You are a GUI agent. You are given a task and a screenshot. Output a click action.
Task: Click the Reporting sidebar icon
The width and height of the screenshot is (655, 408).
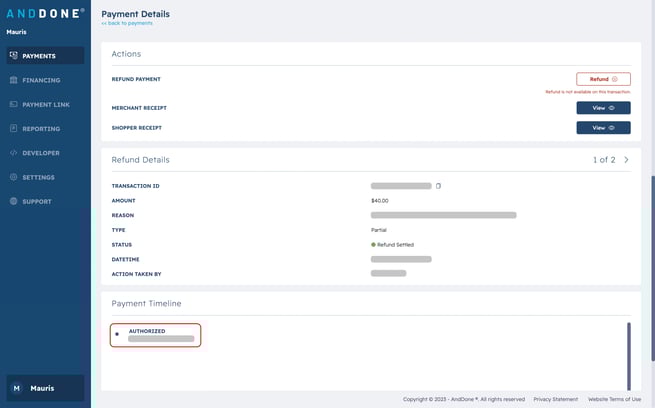[13, 129]
